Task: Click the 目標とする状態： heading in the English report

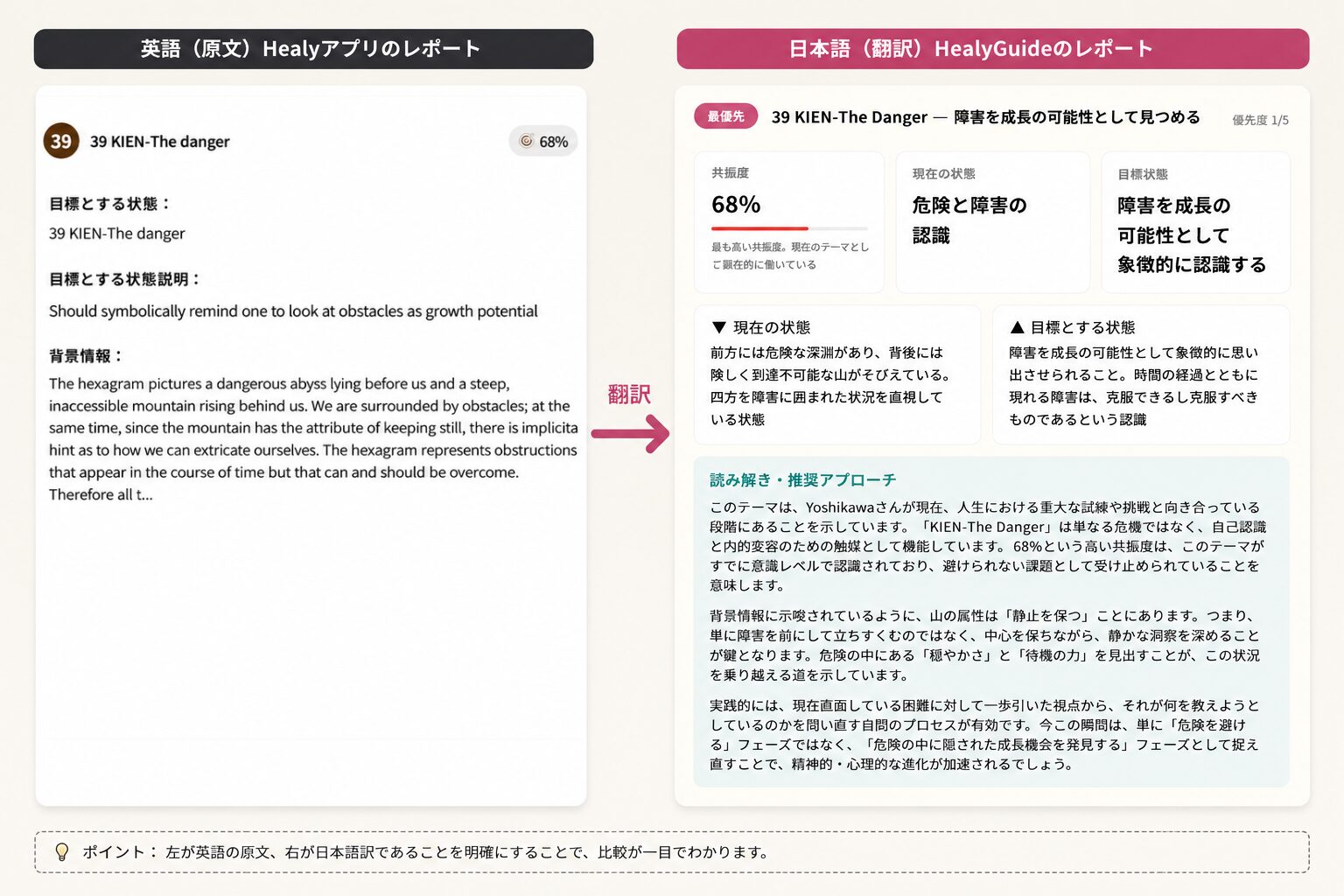Action: point(110,204)
